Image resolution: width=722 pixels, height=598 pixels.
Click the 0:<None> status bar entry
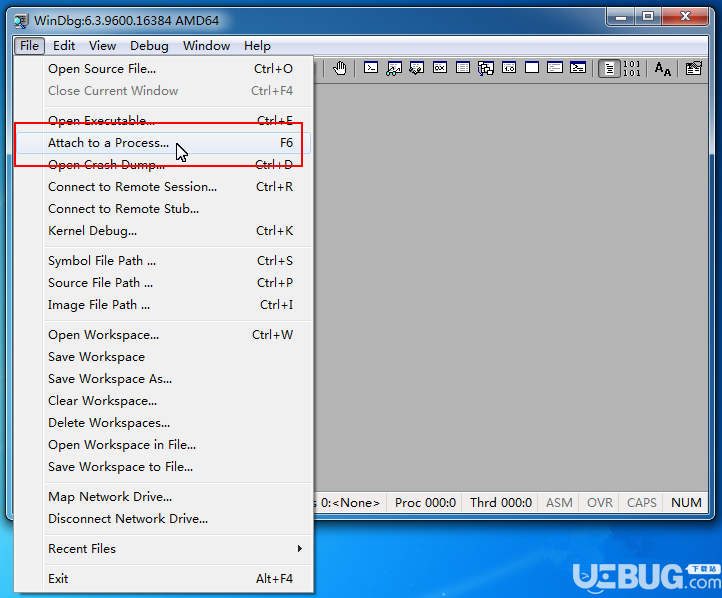[x=350, y=503]
